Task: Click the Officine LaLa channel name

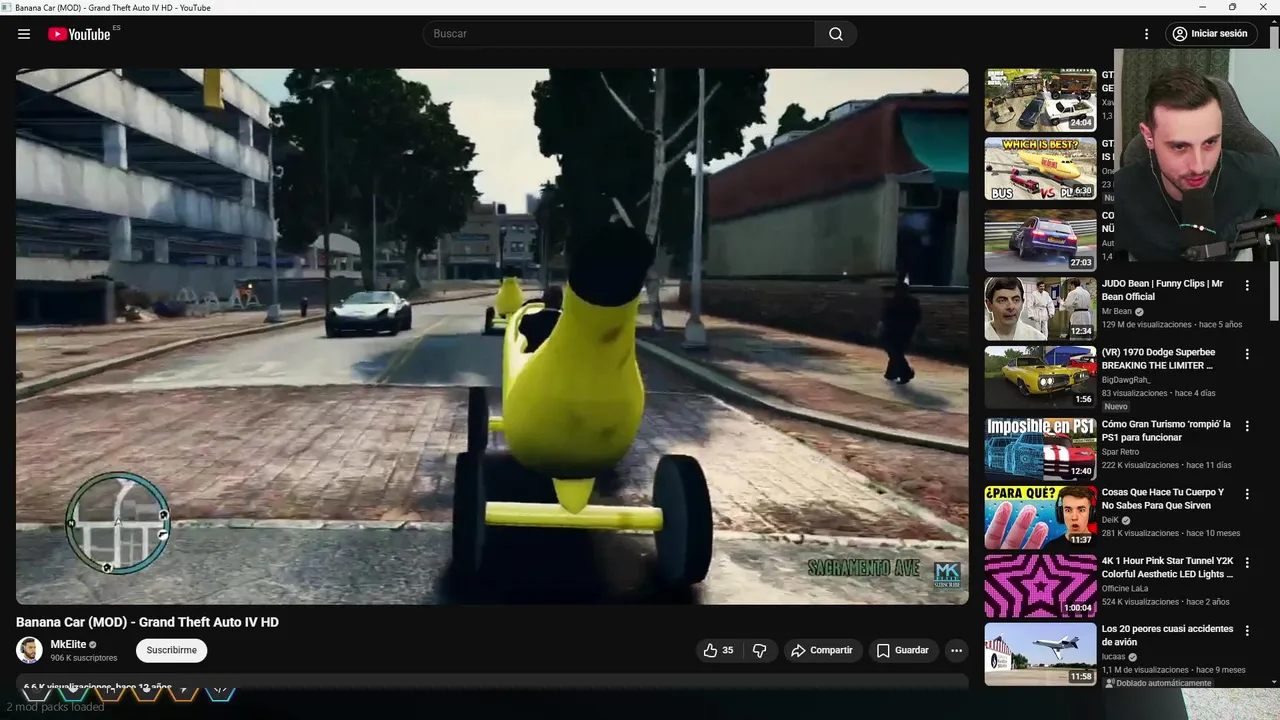Action: (1127, 588)
